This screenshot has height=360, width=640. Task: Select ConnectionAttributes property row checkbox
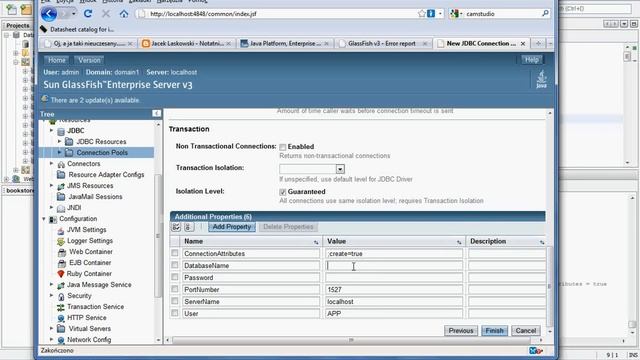point(175,253)
